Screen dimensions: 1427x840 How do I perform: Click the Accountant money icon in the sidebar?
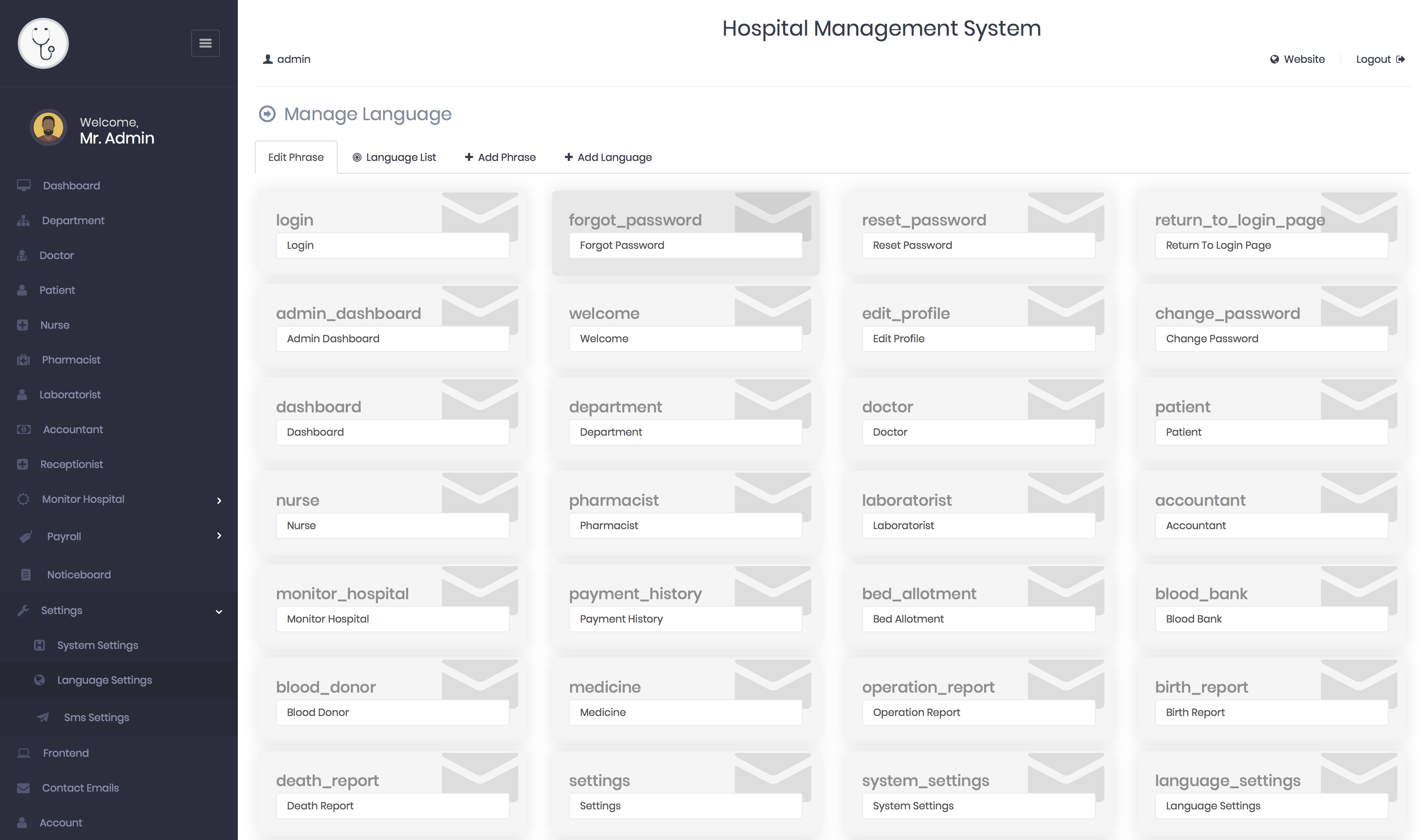(x=24, y=430)
